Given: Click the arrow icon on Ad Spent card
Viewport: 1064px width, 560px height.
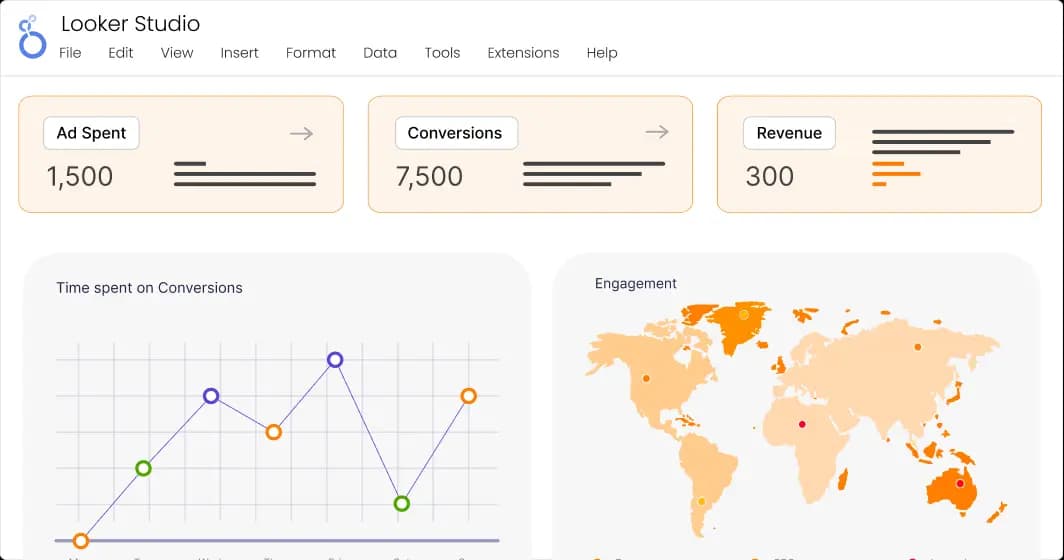Looking at the screenshot, I should click(x=302, y=133).
